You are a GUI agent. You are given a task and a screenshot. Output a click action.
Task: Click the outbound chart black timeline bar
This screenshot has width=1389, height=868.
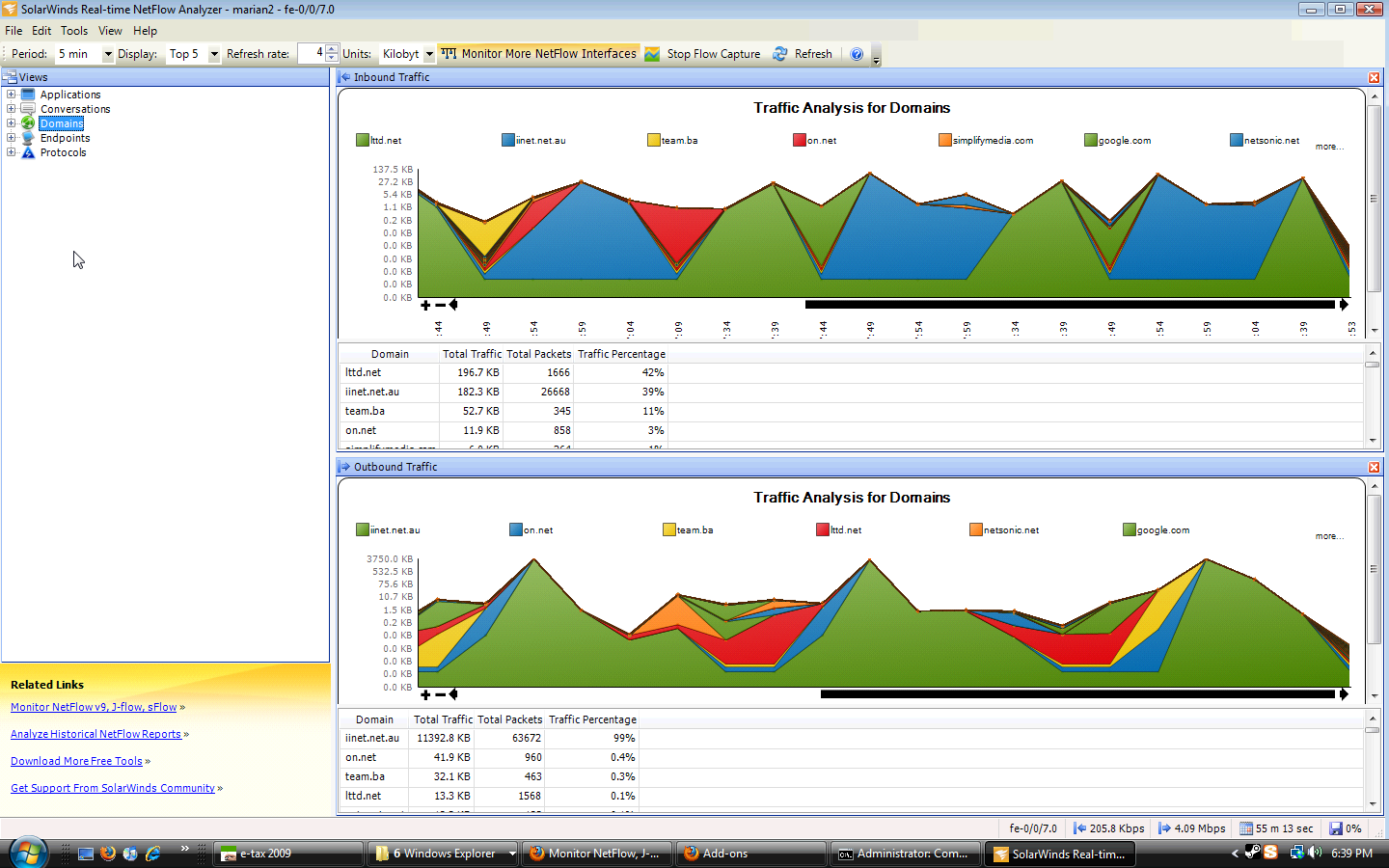click(1077, 694)
